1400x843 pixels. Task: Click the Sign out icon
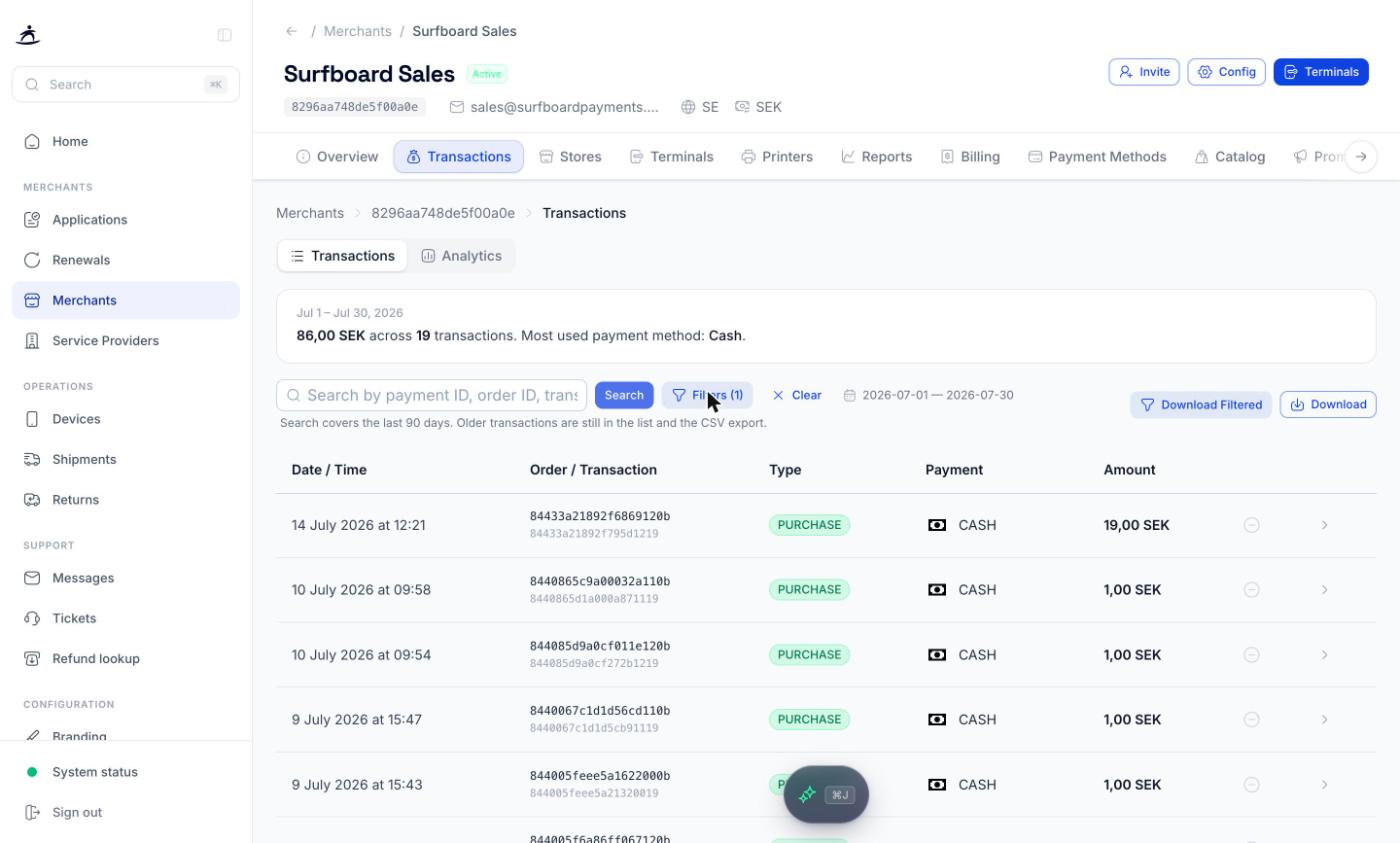click(x=32, y=812)
